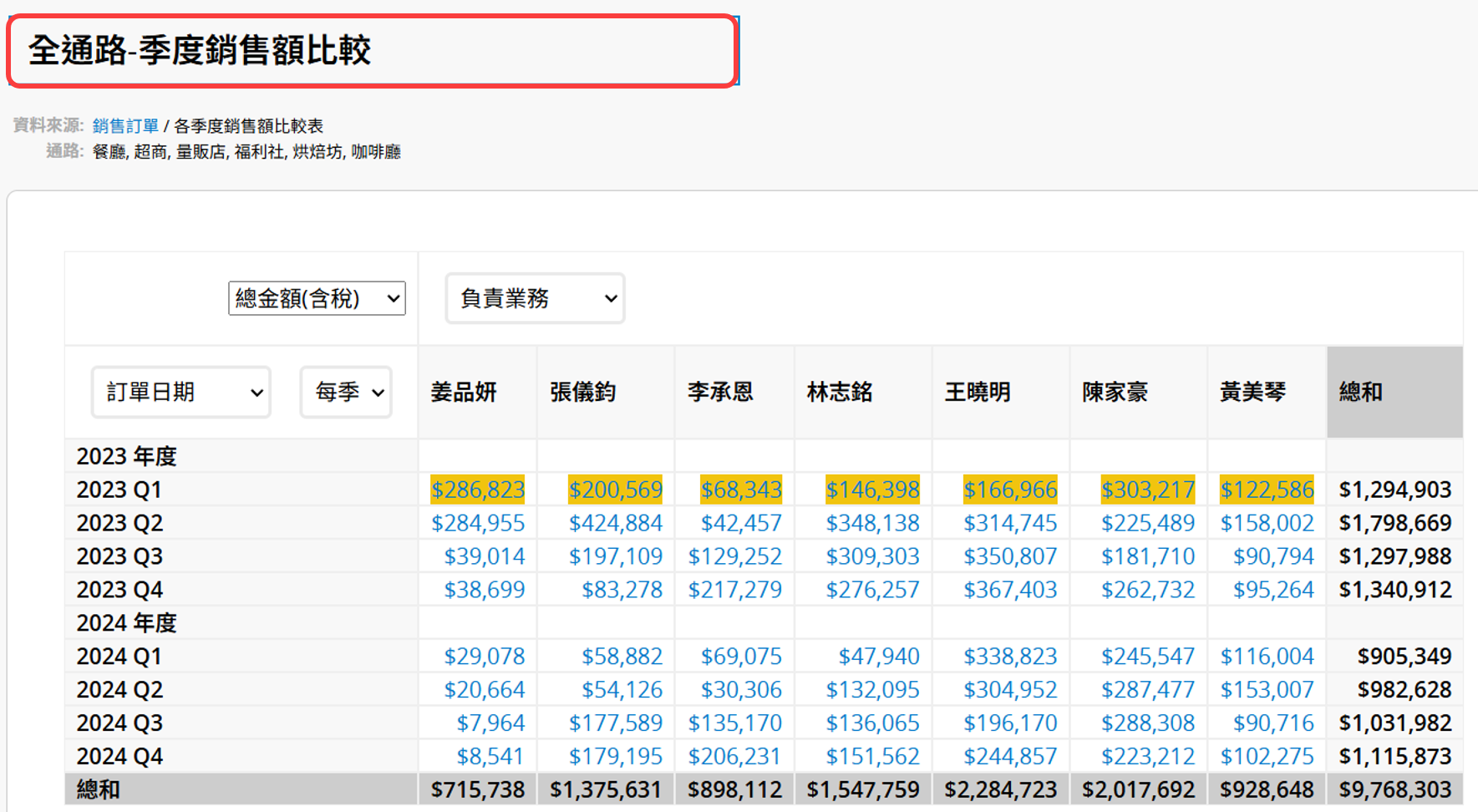The height and width of the screenshot is (812, 1478).
Task: Open the 銷售訂單 data source link
Action: click(x=125, y=126)
